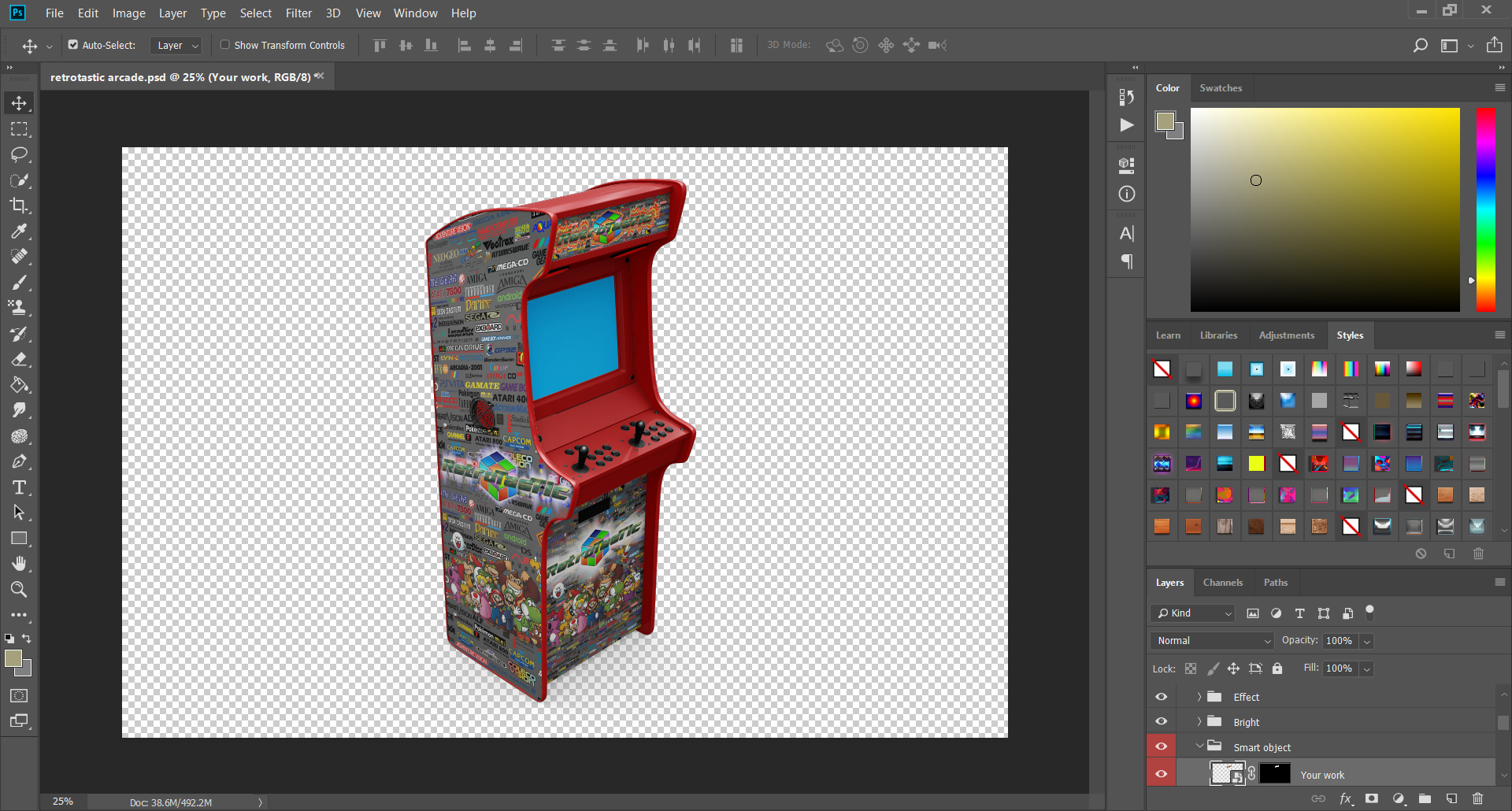The image size is (1512, 811).
Task: Click the Search magnifier icon in options bar
Action: click(x=1420, y=46)
